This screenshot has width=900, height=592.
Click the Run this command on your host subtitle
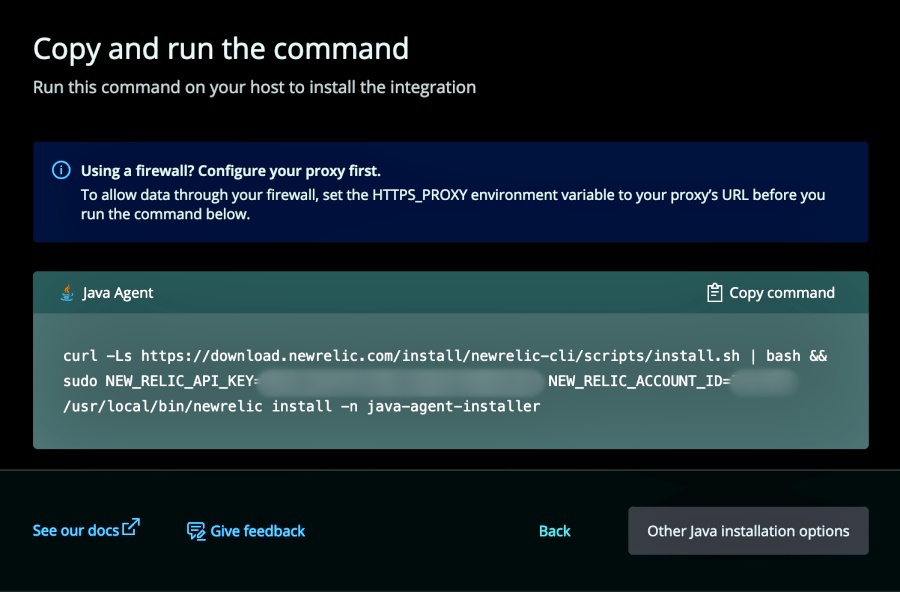click(x=254, y=87)
